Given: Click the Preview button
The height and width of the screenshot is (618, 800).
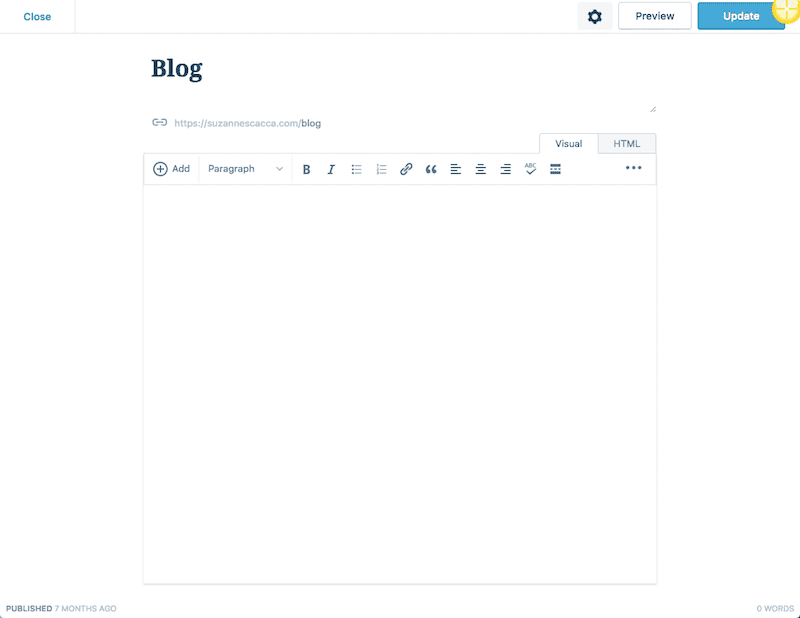Looking at the screenshot, I should [655, 16].
